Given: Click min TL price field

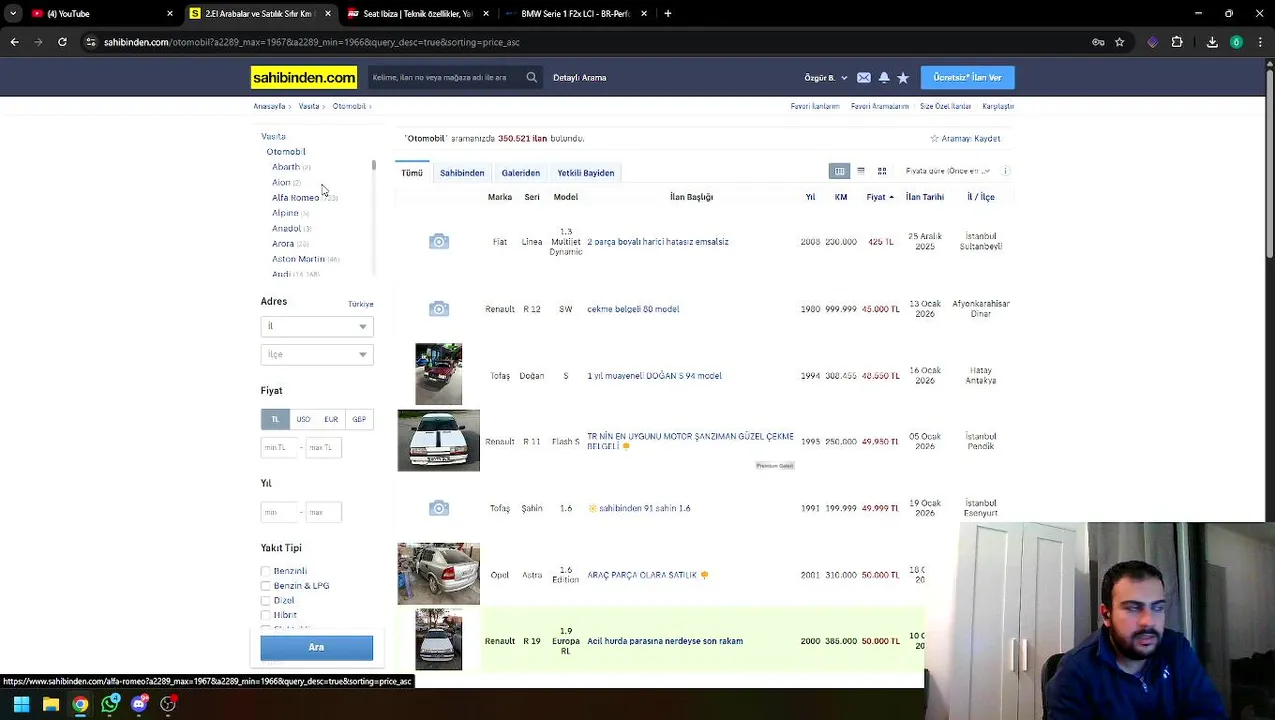Looking at the screenshot, I should coord(277,448).
